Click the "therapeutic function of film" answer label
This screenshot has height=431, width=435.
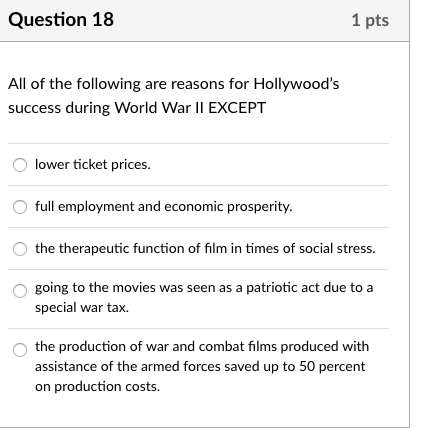click(x=205, y=249)
